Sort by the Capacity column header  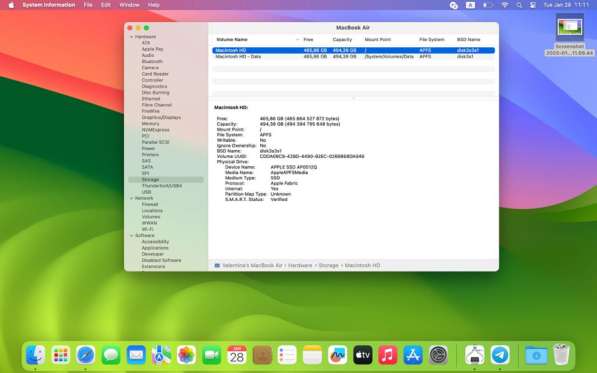click(342, 40)
